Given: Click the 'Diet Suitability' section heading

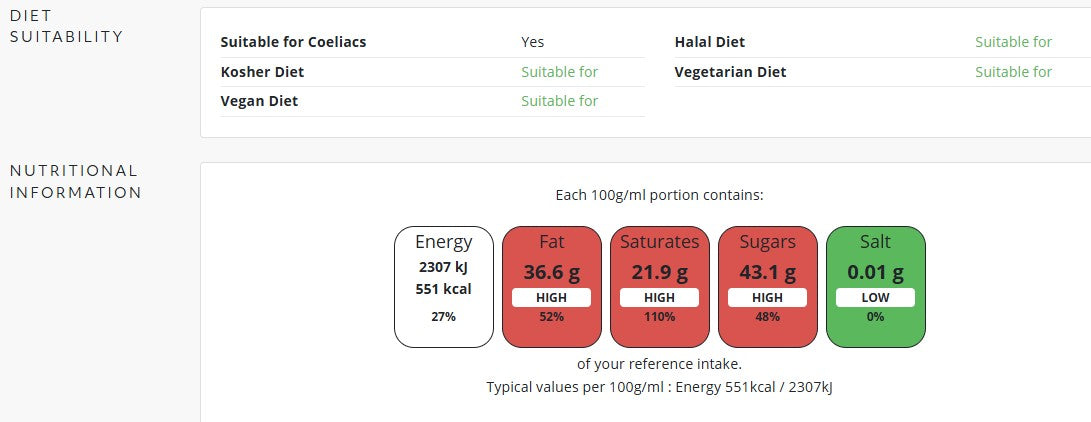Looking at the screenshot, I should (x=66, y=25).
